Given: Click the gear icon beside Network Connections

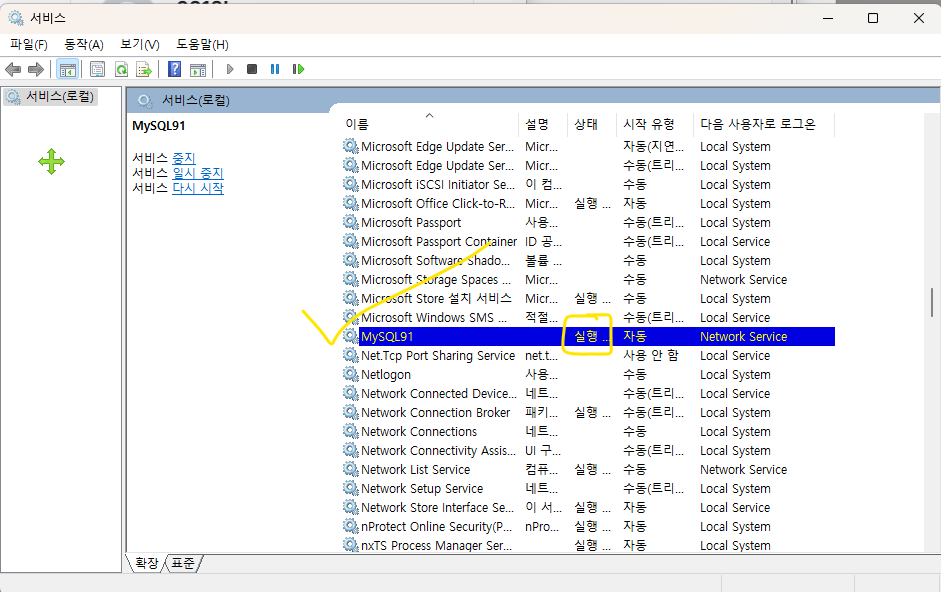Looking at the screenshot, I should pos(351,431).
